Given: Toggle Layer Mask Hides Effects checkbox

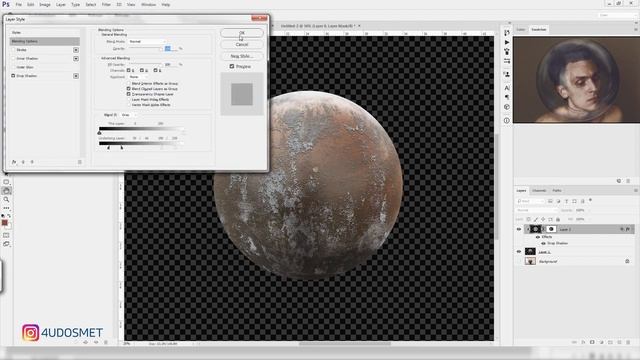Looking at the screenshot, I should pos(129,99).
